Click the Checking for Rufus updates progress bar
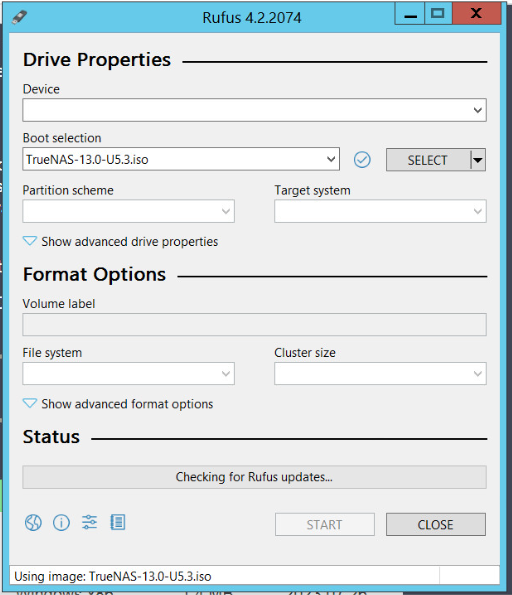Screen dimensions: 512x595 [254, 477]
